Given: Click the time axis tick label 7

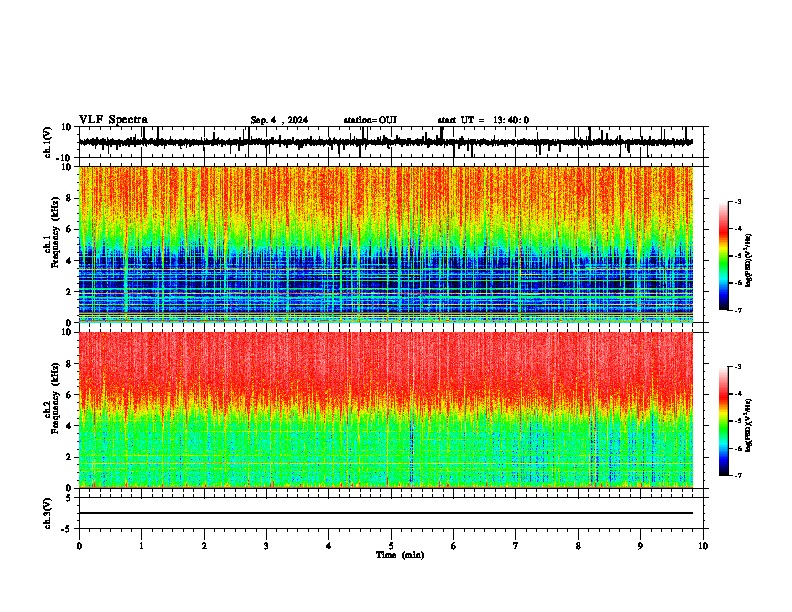Looking at the screenshot, I should (516, 546).
